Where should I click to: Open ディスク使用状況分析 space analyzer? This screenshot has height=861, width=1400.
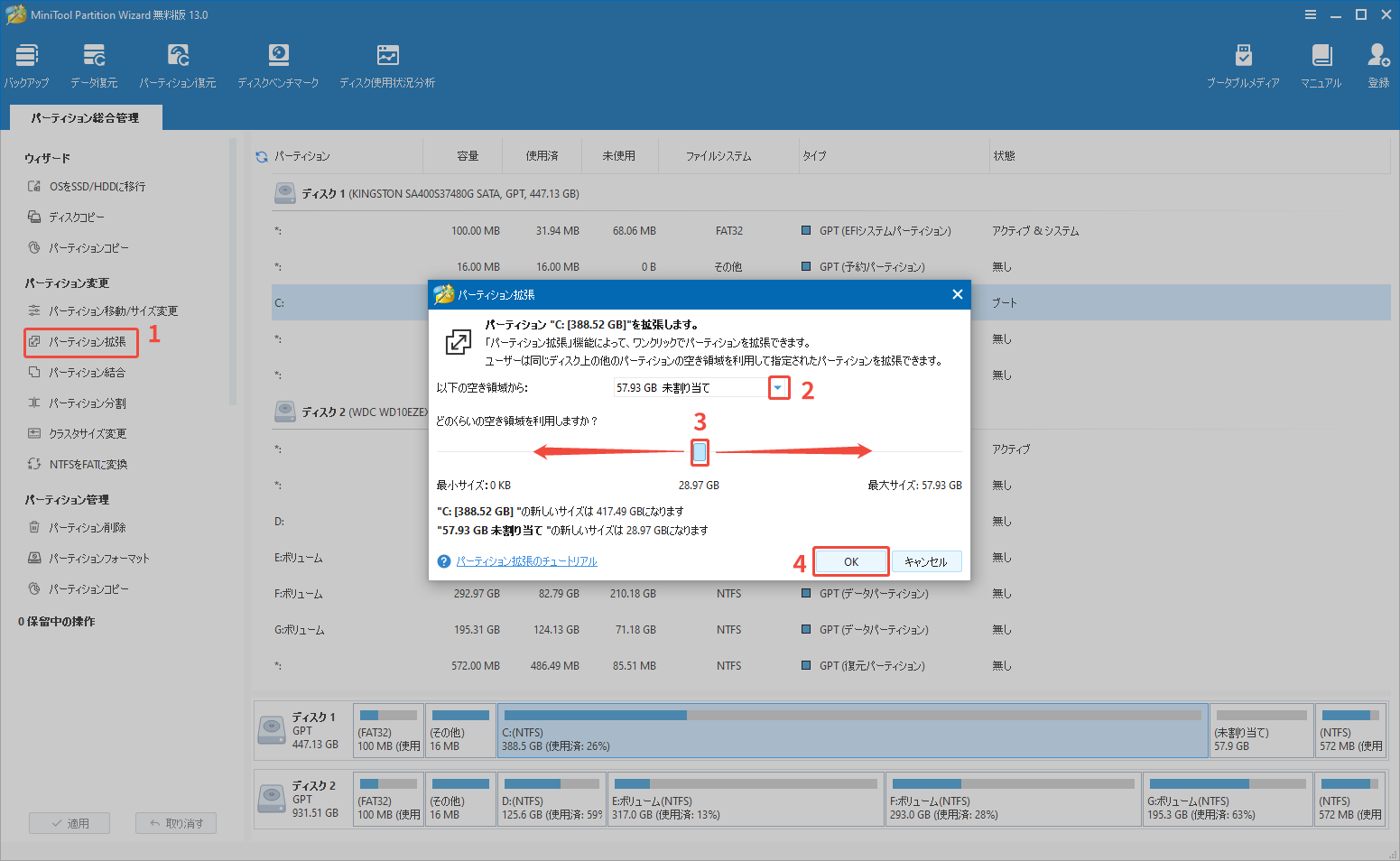[387, 56]
